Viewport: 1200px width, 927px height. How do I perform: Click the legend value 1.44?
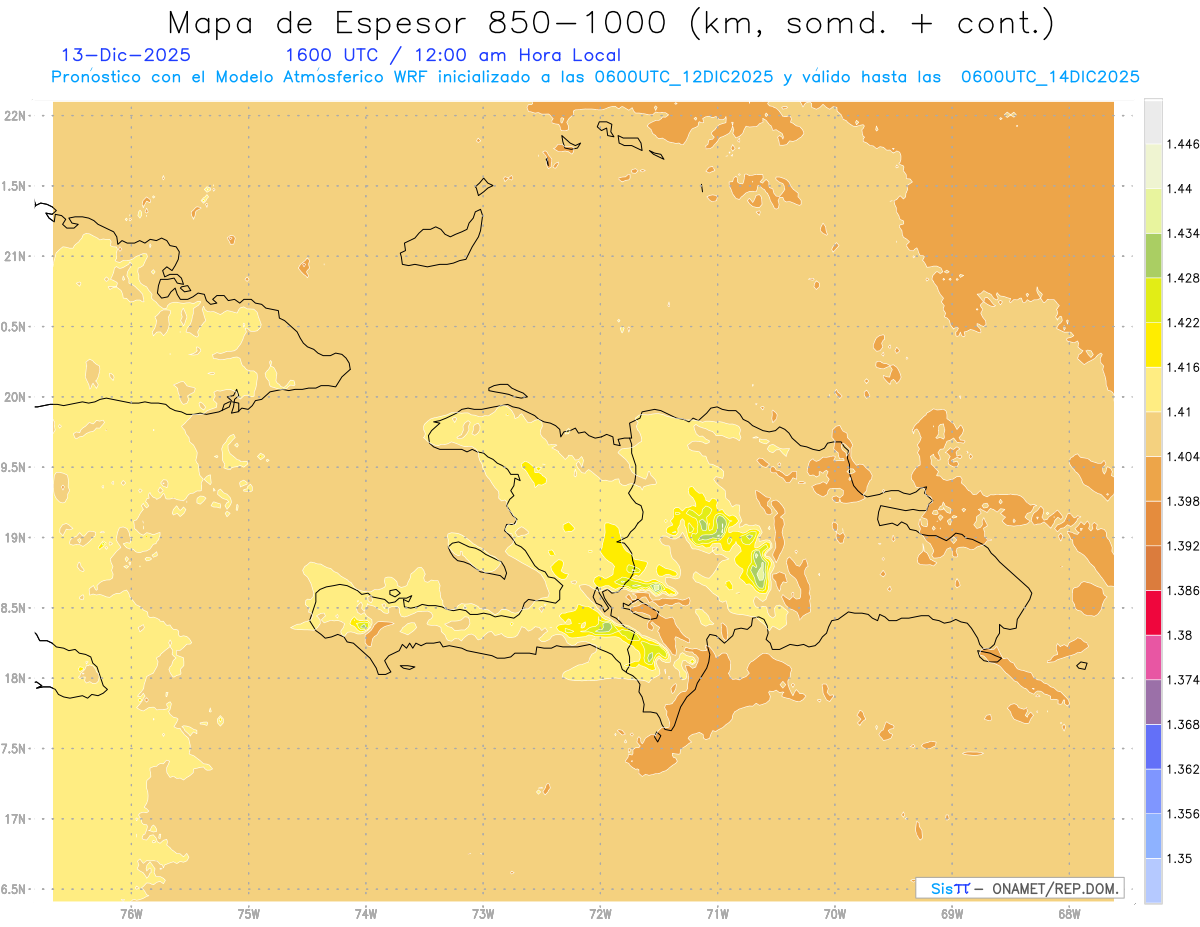(x=1181, y=189)
